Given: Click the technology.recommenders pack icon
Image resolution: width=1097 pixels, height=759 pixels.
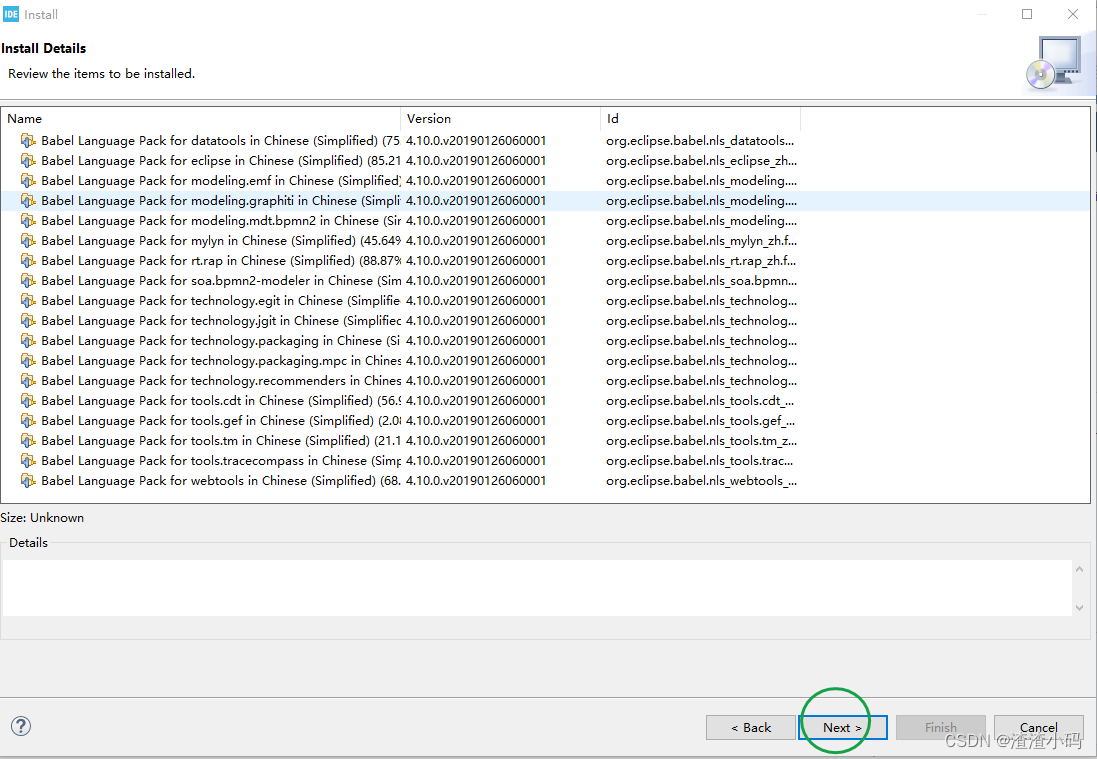Looking at the screenshot, I should tap(28, 381).
